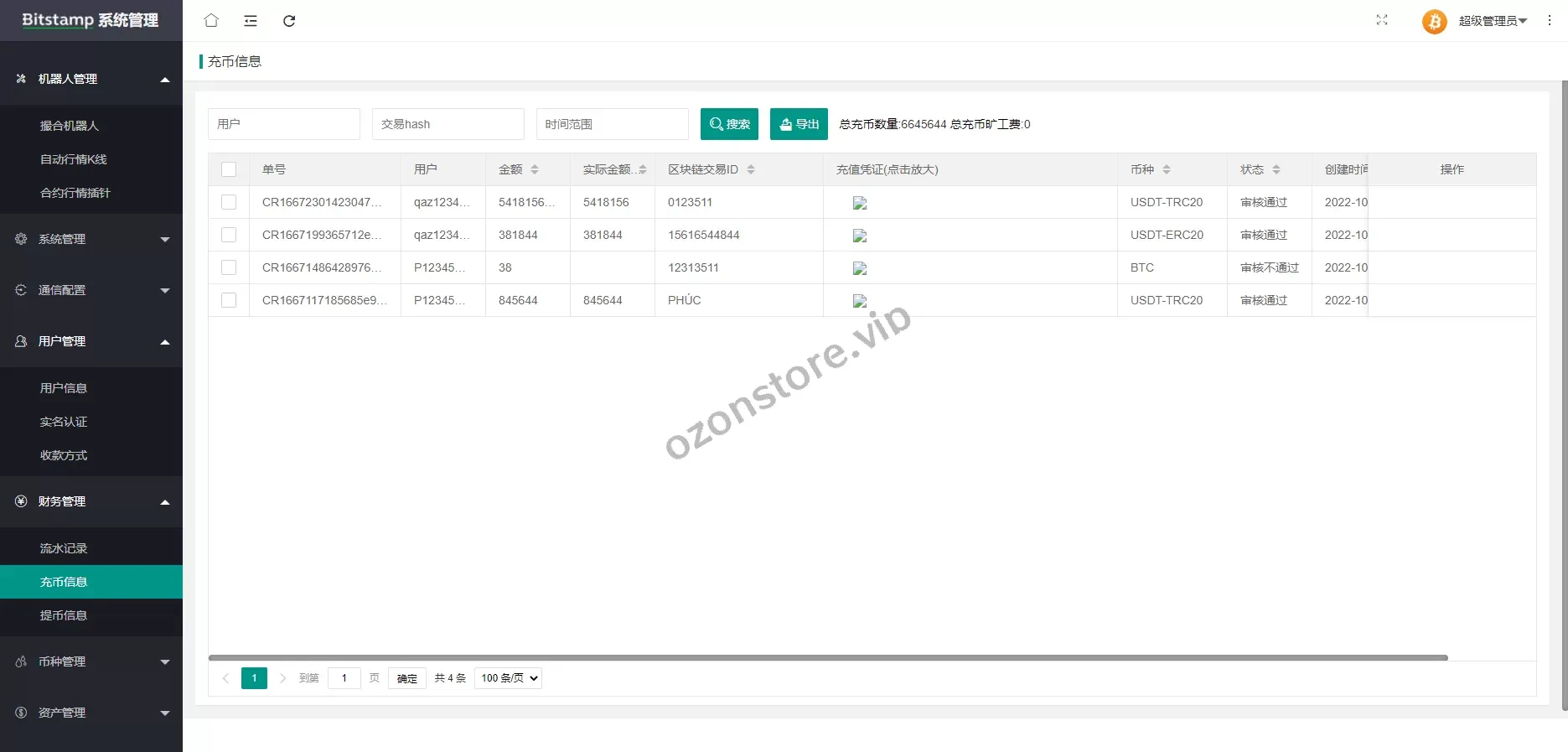Toggle sidebar with the collapse menu icon

coord(251,21)
